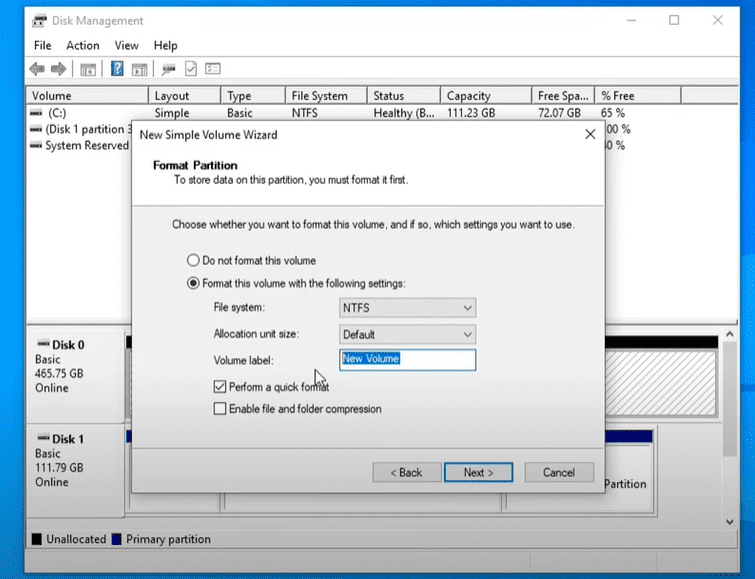Expand the Allocation unit size dropdown
Screen dimensions: 755x579
[407, 335]
